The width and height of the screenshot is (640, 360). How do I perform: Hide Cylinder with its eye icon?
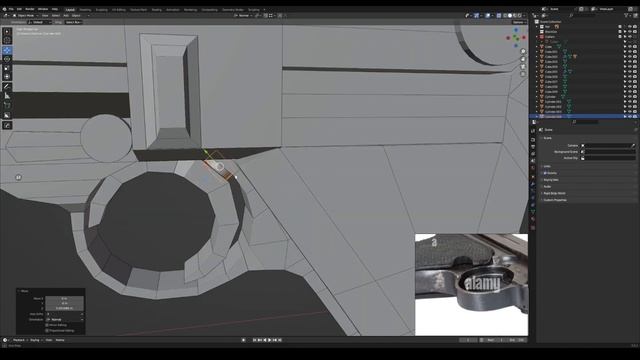(x=629, y=97)
